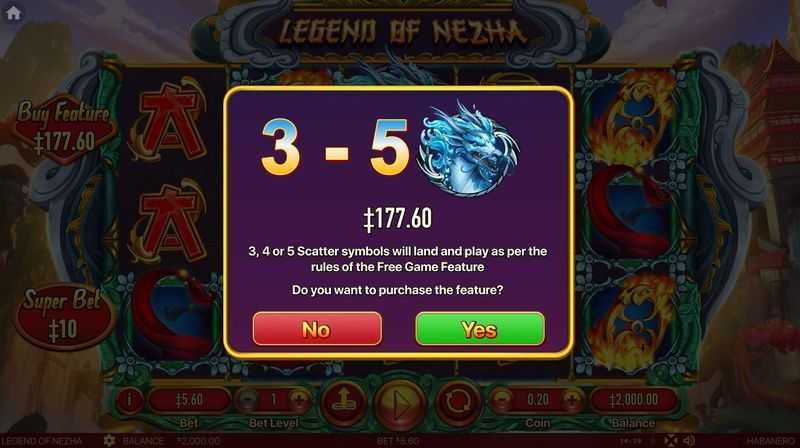
Task: Click the Bet amount display
Action: [189, 400]
